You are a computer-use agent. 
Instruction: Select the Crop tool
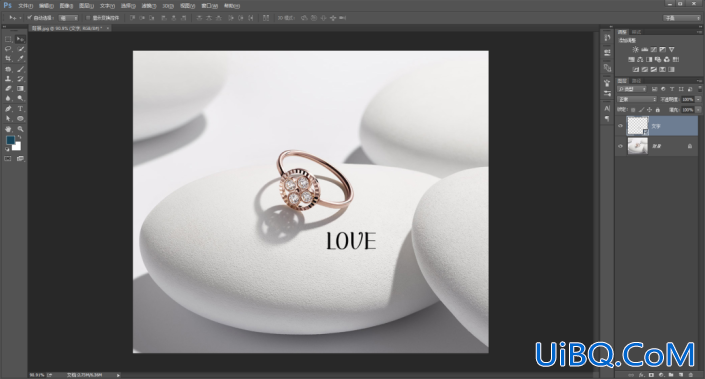8,59
